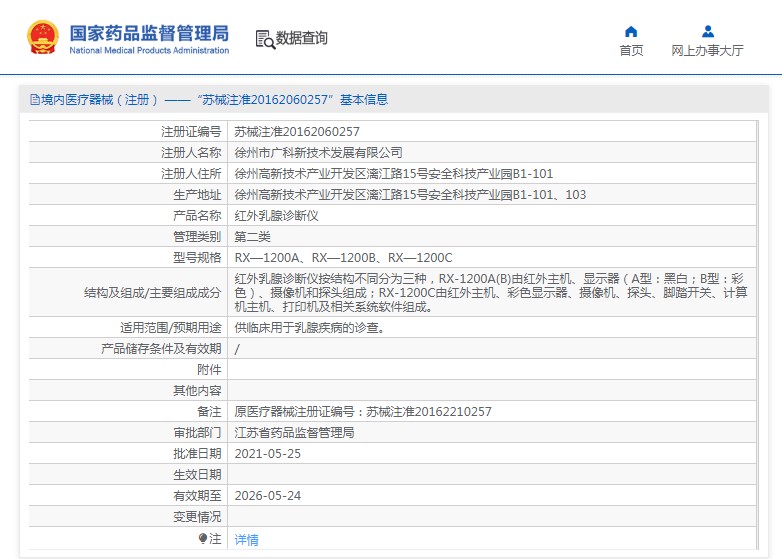Click the lightbulb icon beside 注
This screenshot has height=559, width=782.
click(x=202, y=539)
